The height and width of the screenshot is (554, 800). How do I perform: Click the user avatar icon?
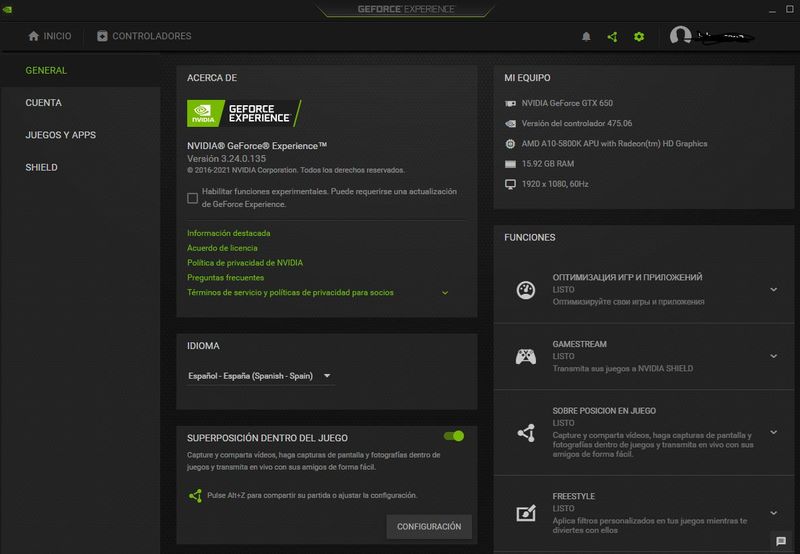[680, 36]
